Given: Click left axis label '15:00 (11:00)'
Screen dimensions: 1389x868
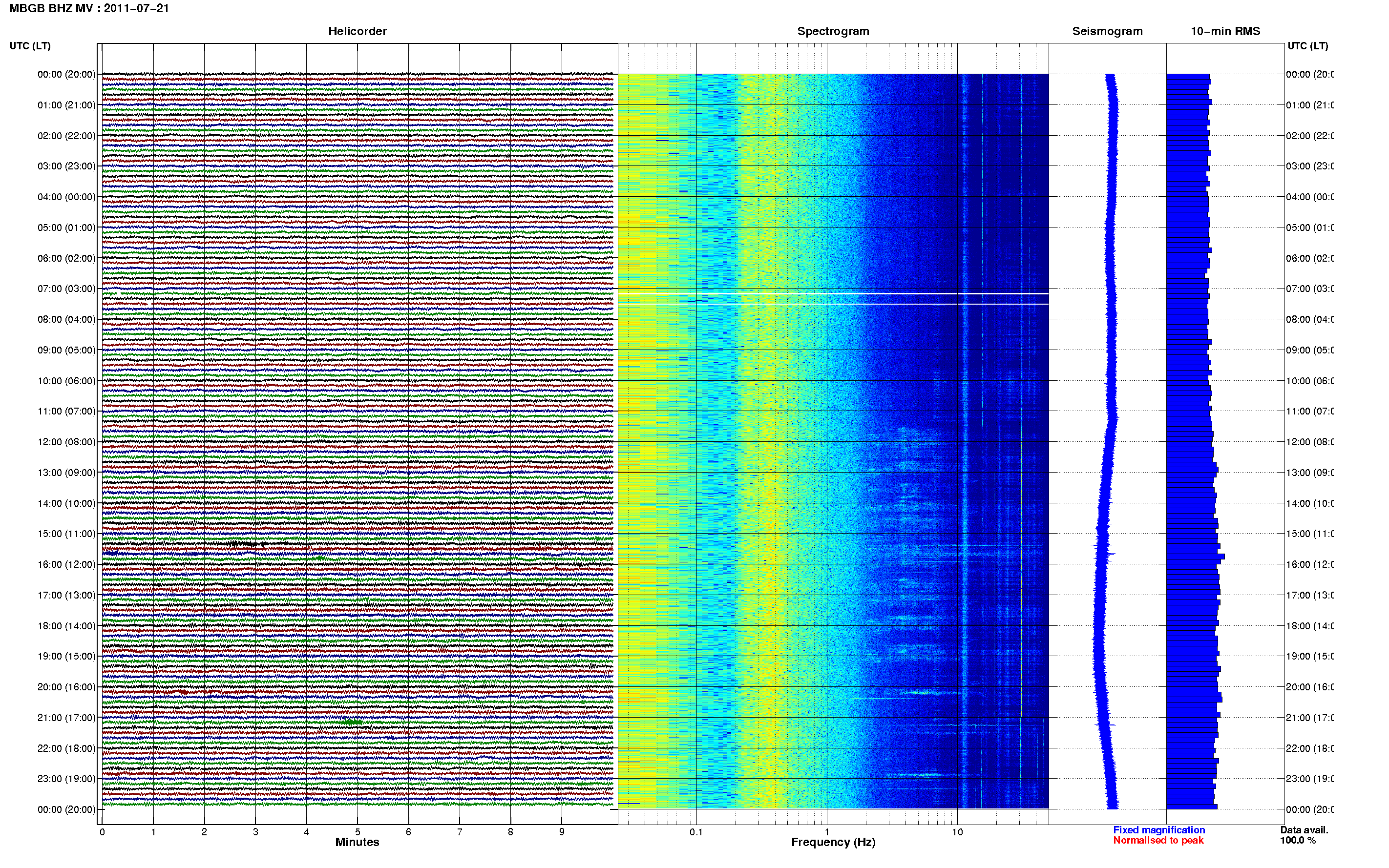Looking at the screenshot, I should (66, 534).
